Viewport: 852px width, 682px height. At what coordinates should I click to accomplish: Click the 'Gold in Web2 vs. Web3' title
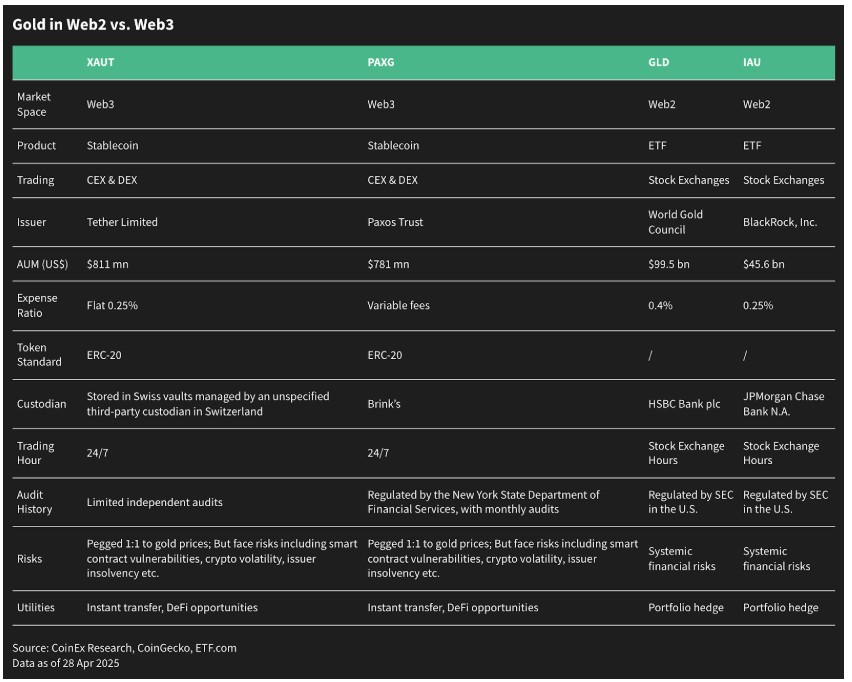coord(93,24)
